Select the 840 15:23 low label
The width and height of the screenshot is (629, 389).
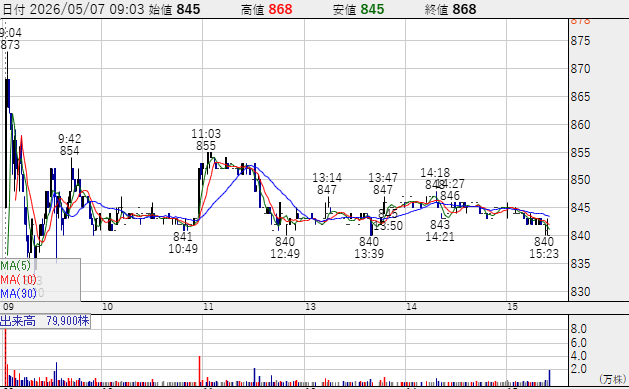[x=544, y=247]
